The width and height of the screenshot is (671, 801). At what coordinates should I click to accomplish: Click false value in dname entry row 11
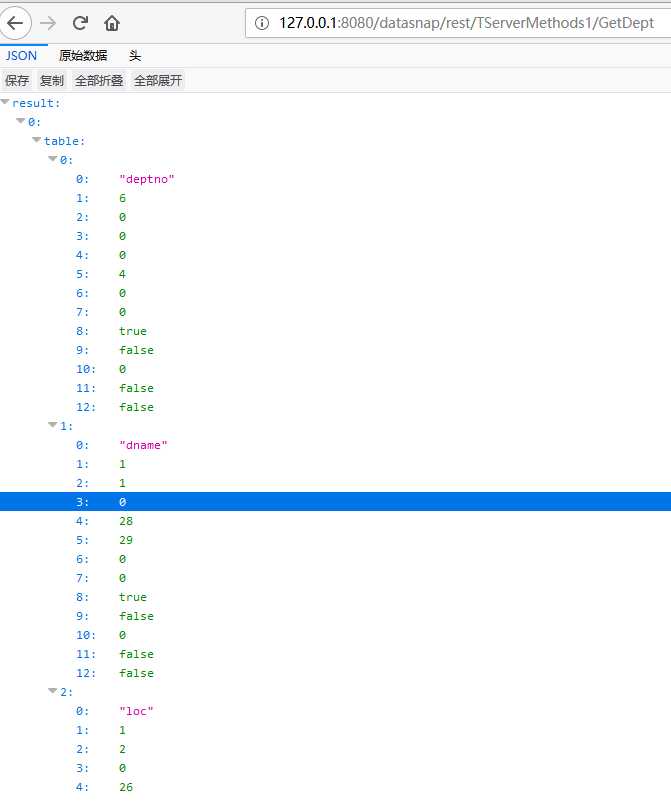[x=136, y=654]
